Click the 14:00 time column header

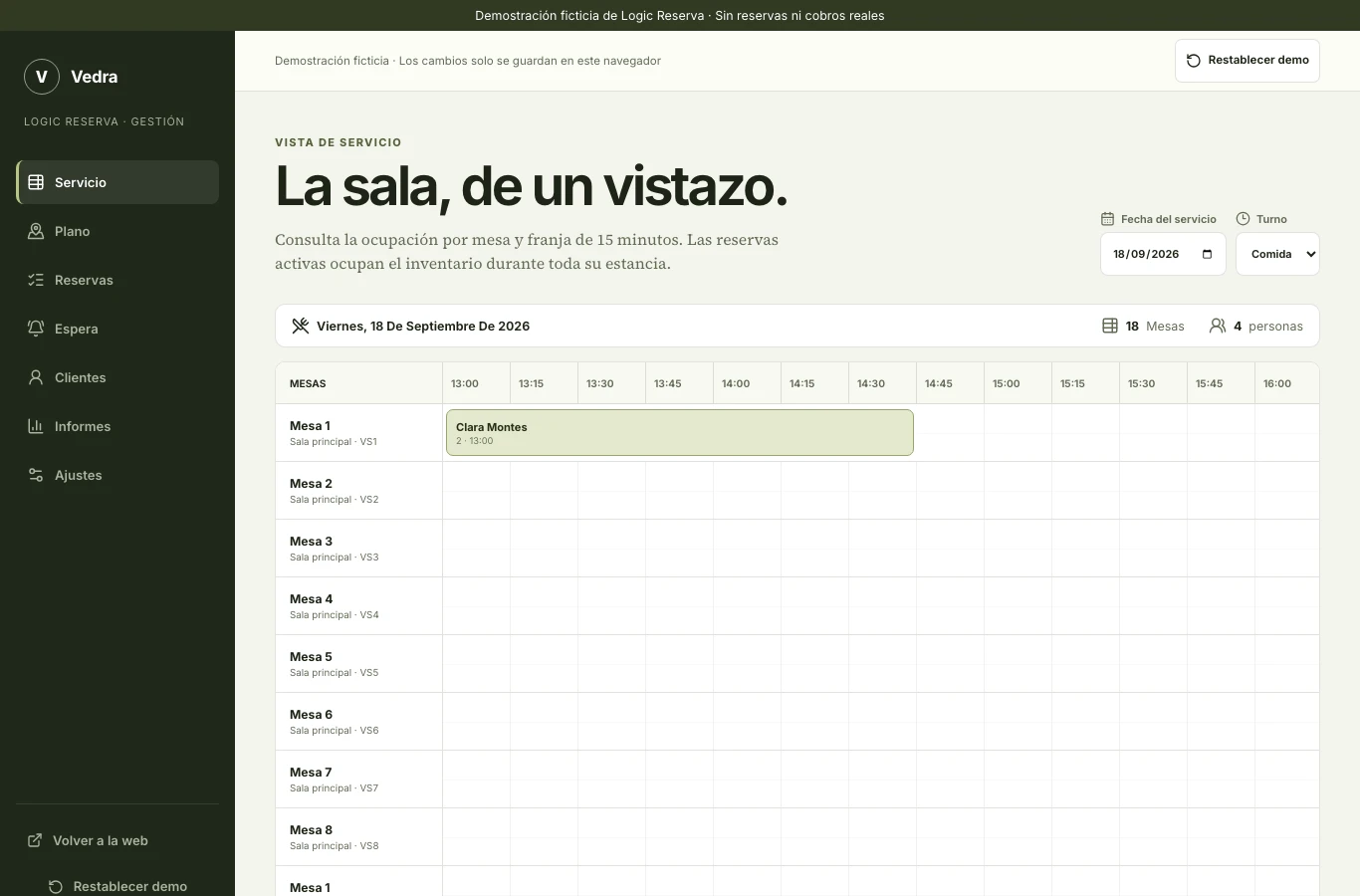748,383
